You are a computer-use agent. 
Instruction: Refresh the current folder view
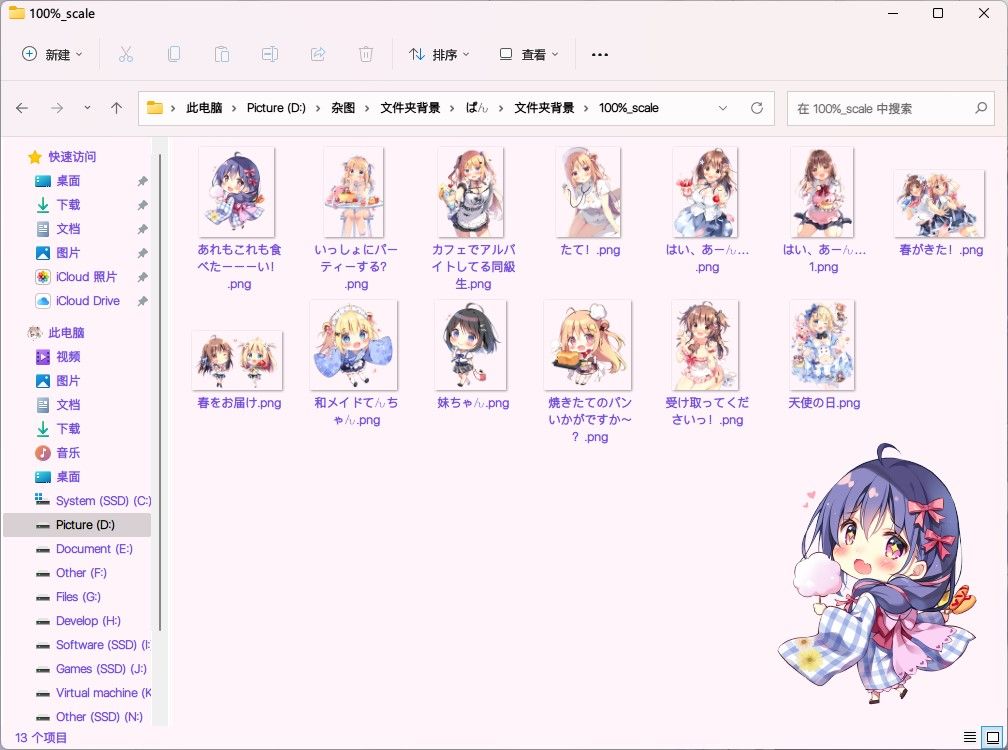coord(757,108)
